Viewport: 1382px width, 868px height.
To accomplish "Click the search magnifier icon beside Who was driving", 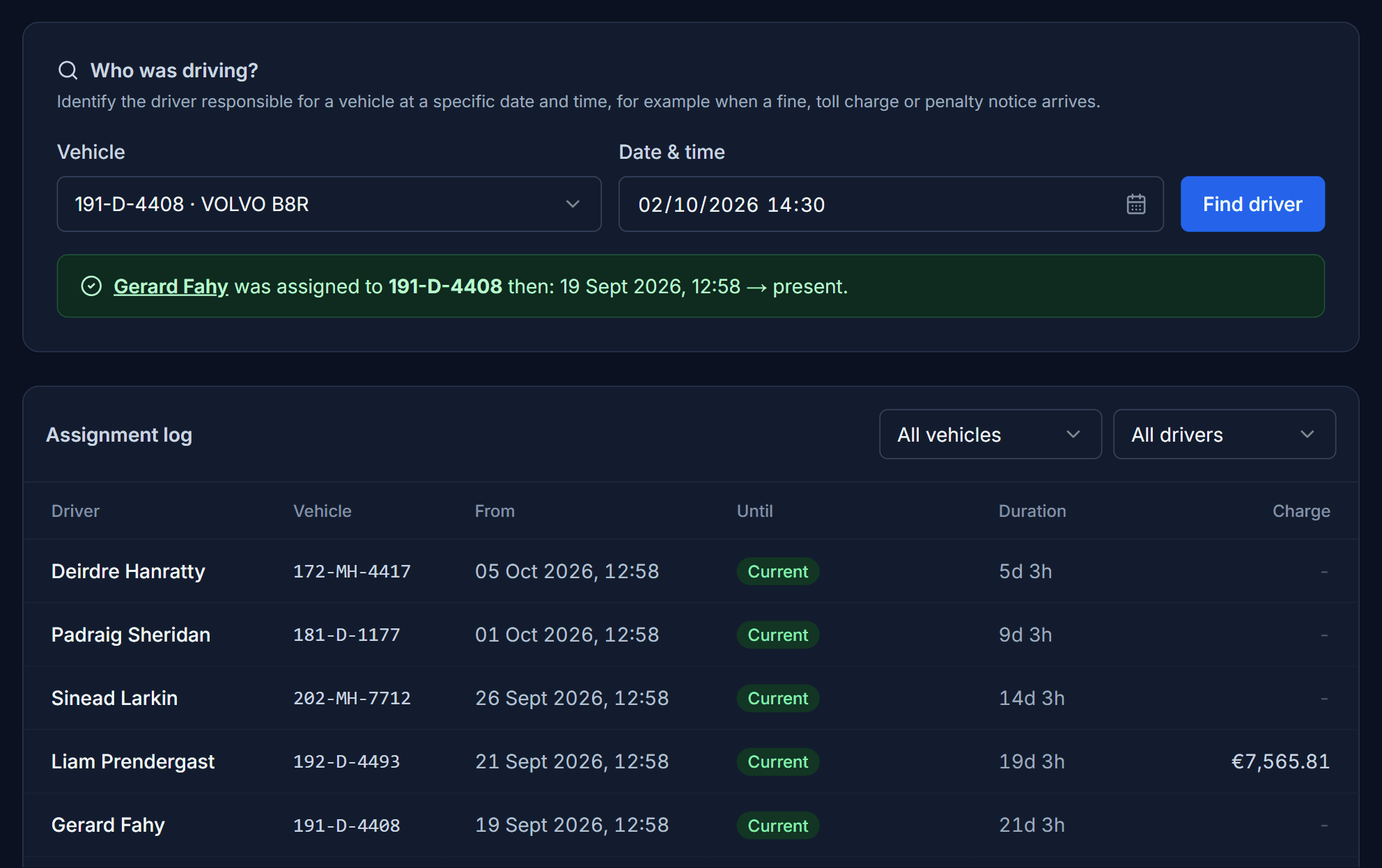I will 68,70.
